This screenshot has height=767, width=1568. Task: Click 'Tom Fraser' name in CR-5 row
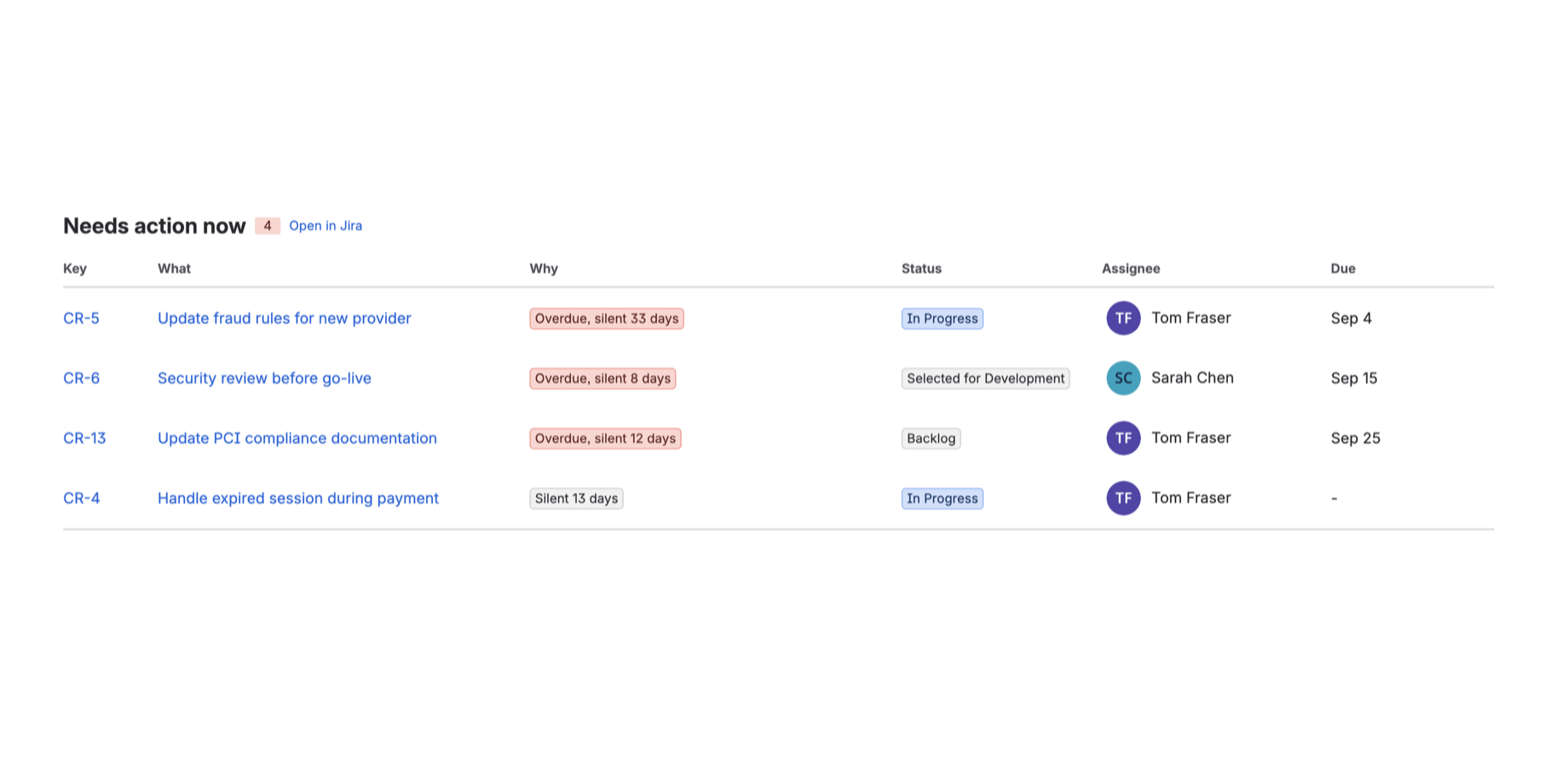[x=1191, y=318]
